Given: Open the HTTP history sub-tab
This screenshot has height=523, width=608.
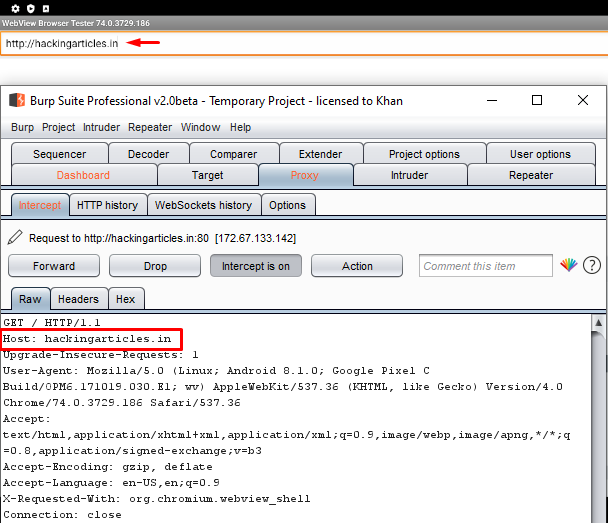Looking at the screenshot, I should point(107,205).
